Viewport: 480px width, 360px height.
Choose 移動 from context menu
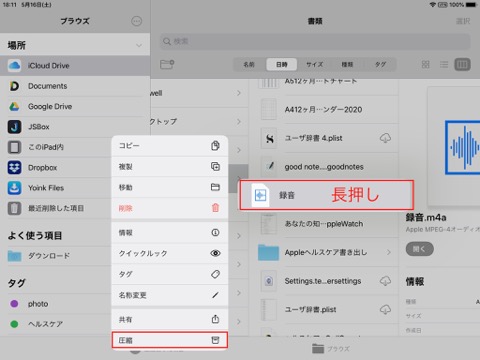click(170, 187)
